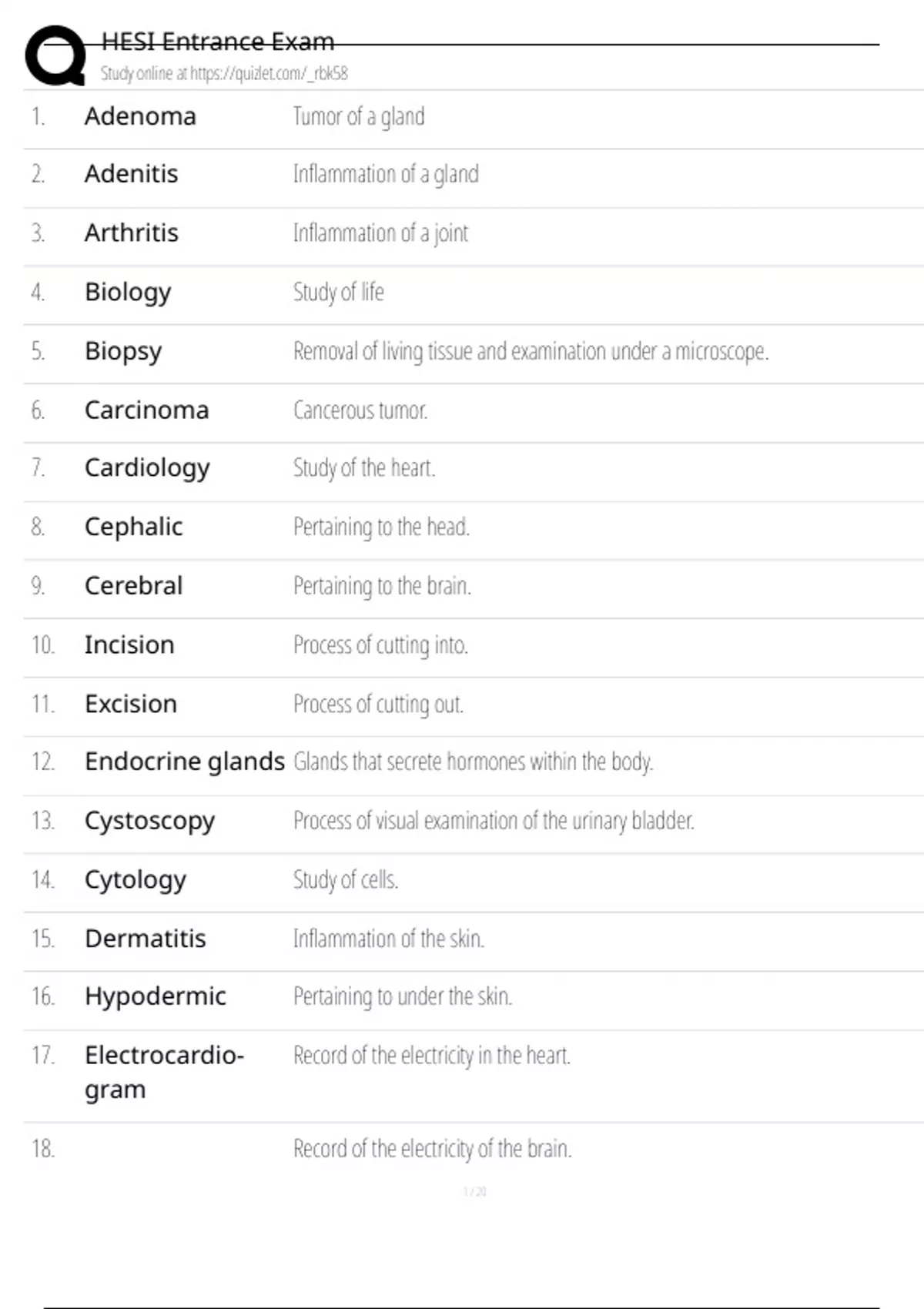Viewport: 924px width, 1309px height.
Task: Select the Incision term
Action: pyautogui.click(x=129, y=644)
